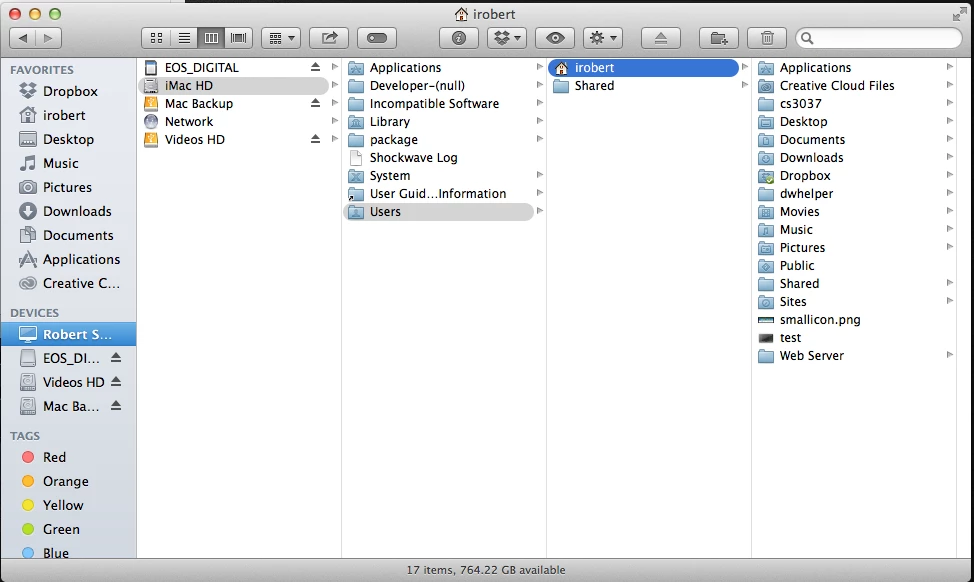Eject Mac Backup in the first column
This screenshot has width=974, height=582.
[316, 103]
